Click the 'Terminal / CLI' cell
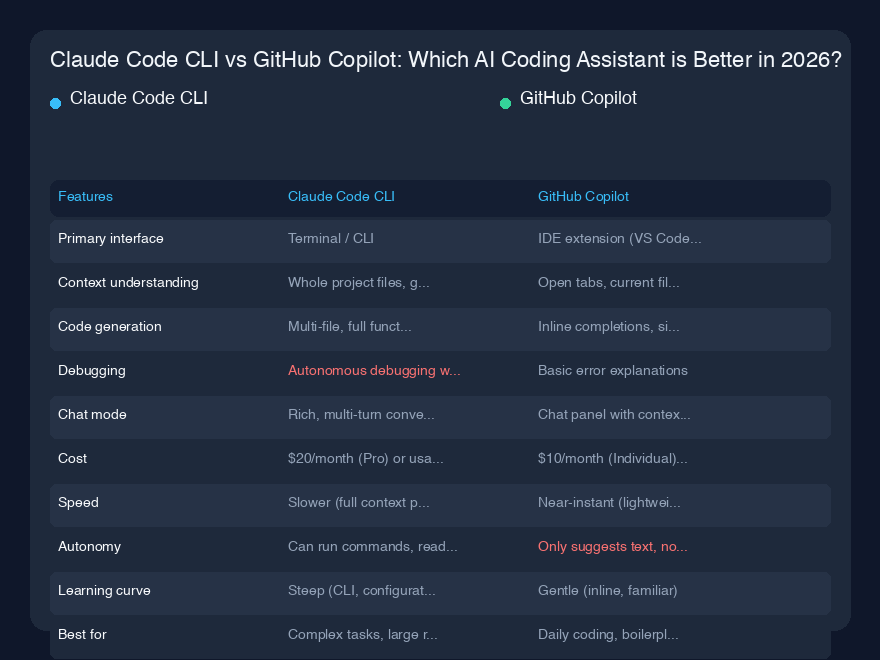The height and width of the screenshot is (660, 880). tap(331, 239)
